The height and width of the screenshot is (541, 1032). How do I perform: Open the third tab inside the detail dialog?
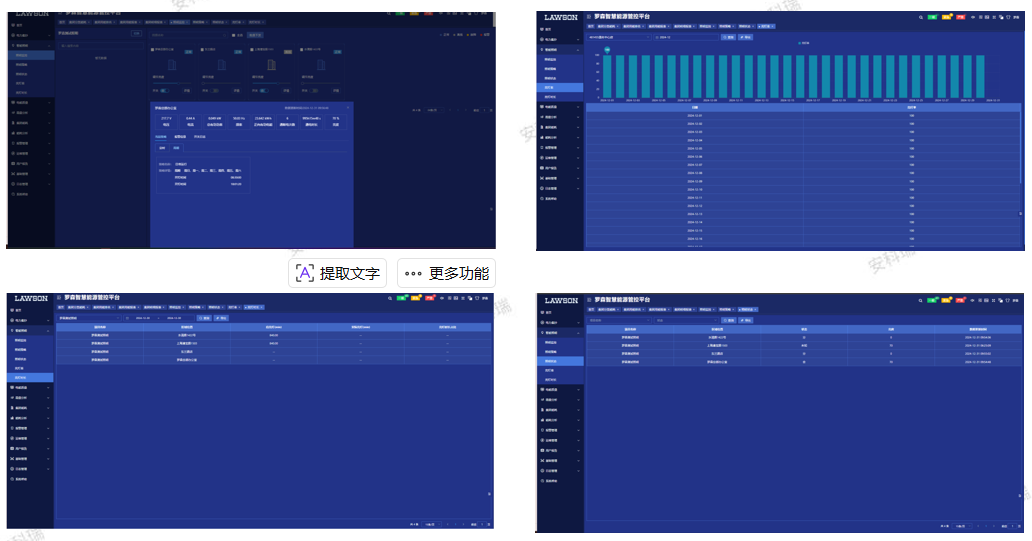[199, 136]
